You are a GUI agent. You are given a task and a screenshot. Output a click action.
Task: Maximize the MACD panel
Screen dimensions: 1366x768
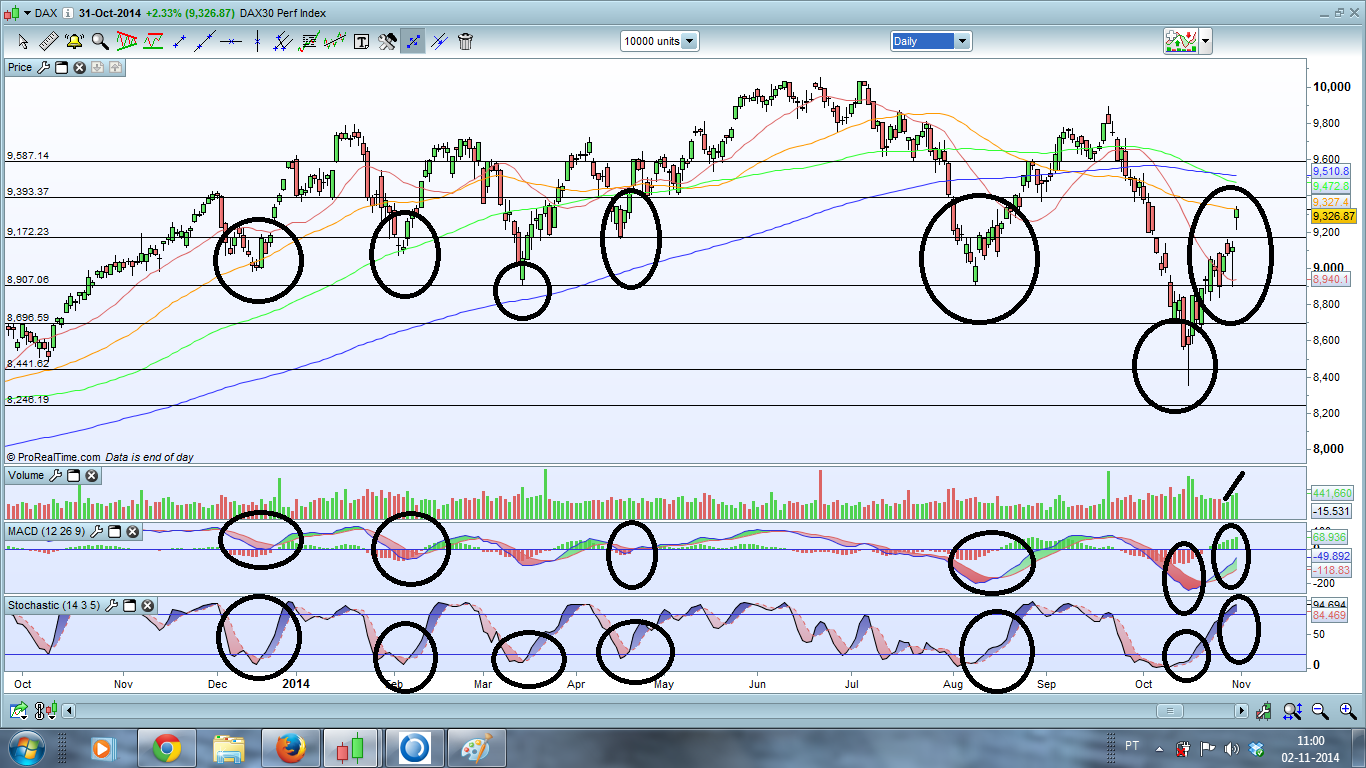click(x=114, y=531)
